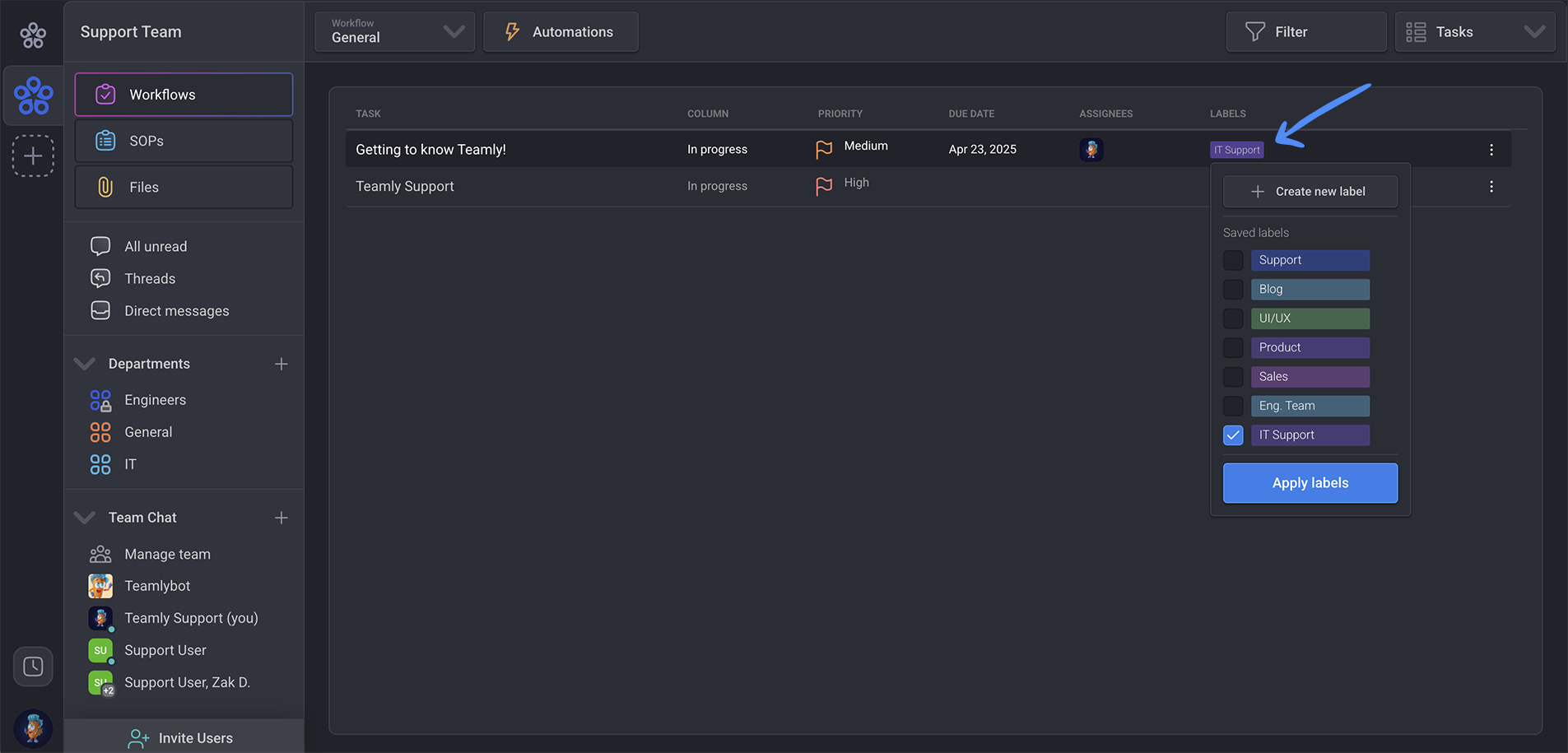The height and width of the screenshot is (753, 1568).
Task: Select the purple Sales label swatch
Action: [1310, 377]
